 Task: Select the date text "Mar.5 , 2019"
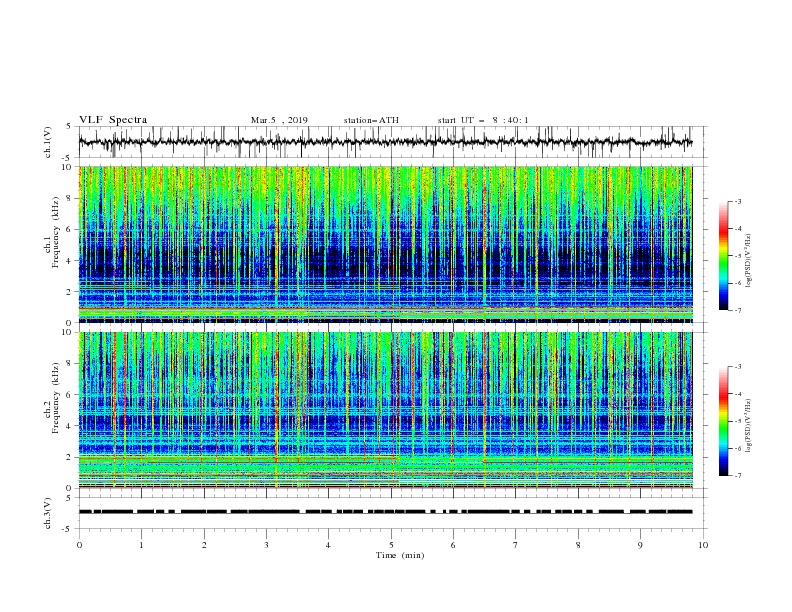click(x=279, y=120)
